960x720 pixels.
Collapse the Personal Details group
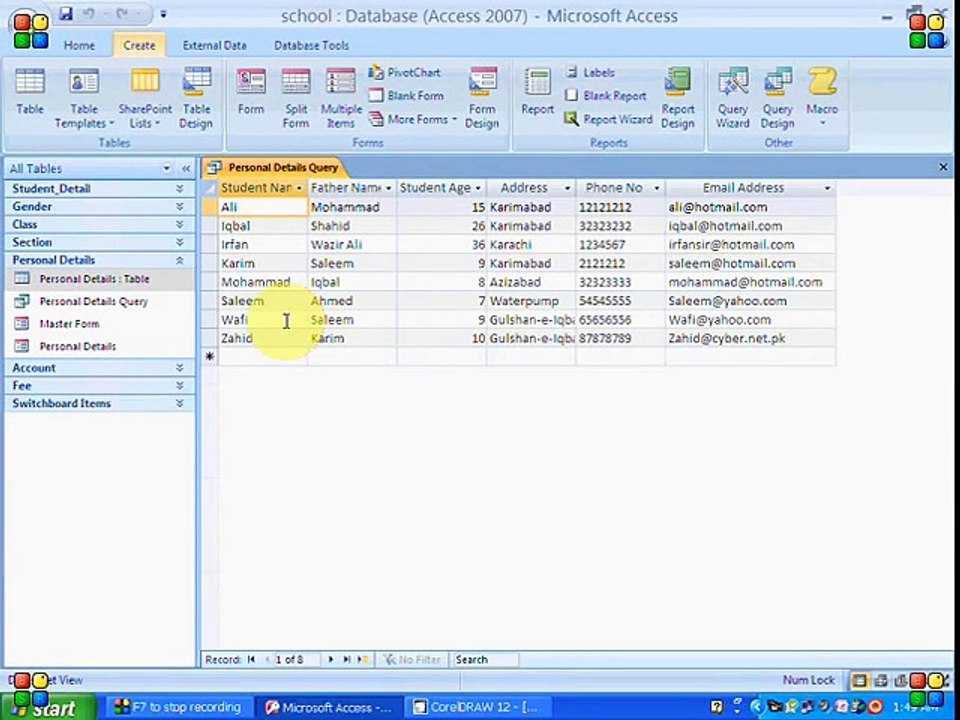(179, 260)
